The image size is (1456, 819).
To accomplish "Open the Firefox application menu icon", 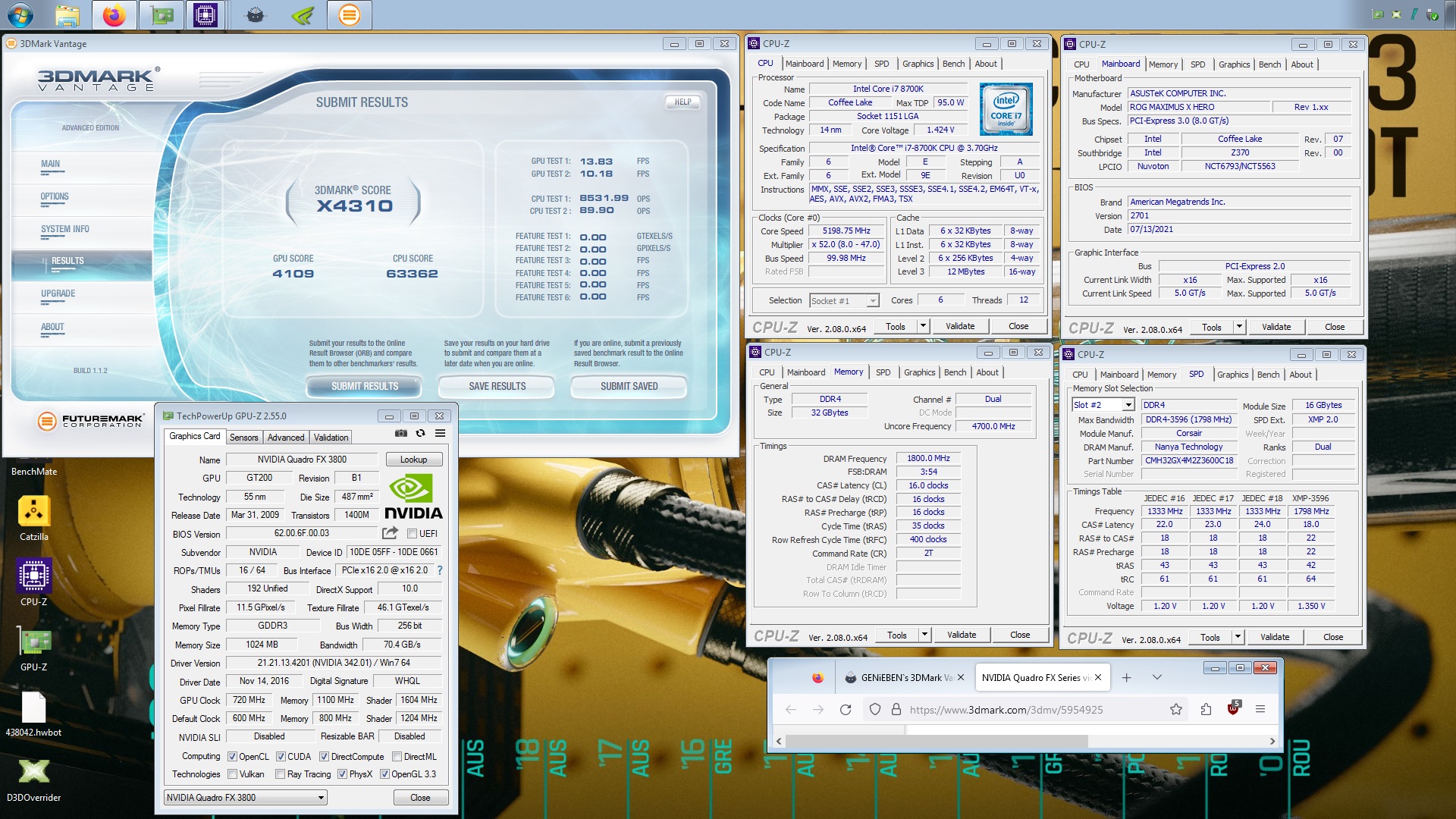I will click(1260, 710).
